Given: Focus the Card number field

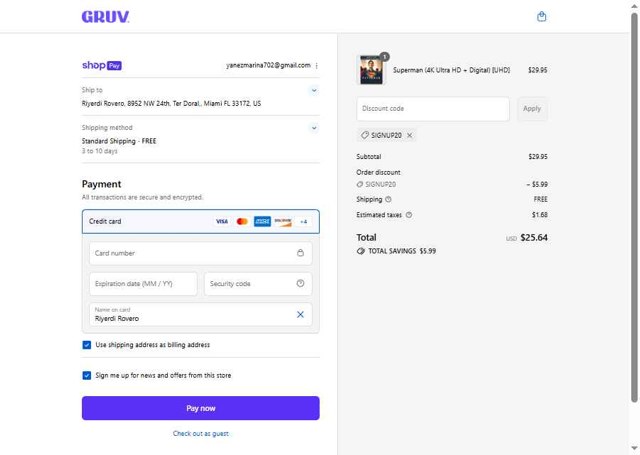Looking at the screenshot, I should coord(200,253).
